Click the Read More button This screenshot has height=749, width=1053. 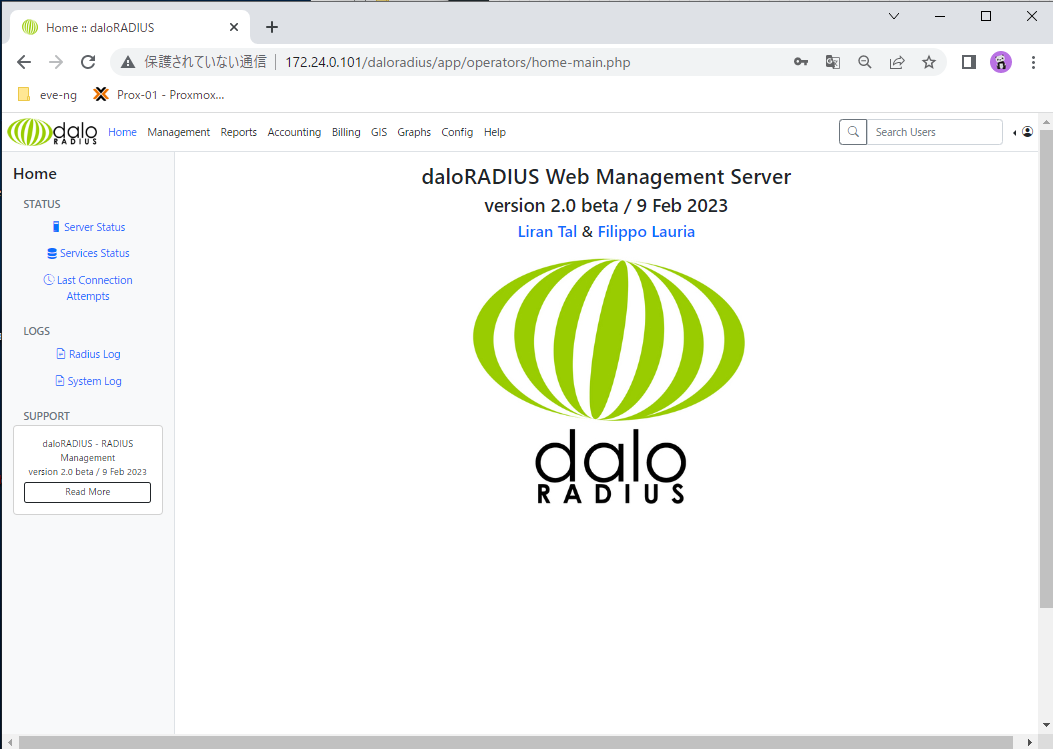87,492
